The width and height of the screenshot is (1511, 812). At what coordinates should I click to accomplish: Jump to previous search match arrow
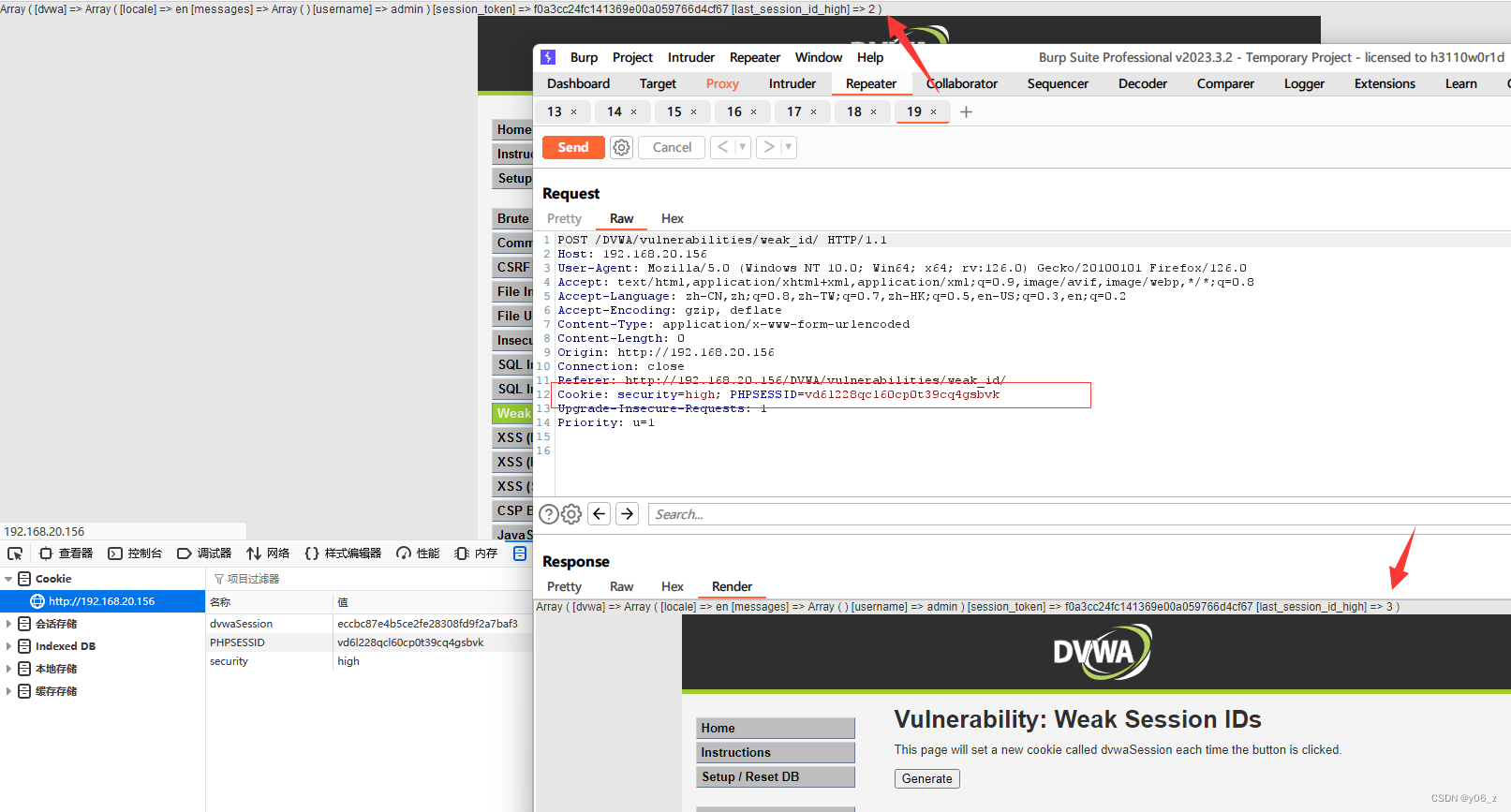[x=600, y=513]
